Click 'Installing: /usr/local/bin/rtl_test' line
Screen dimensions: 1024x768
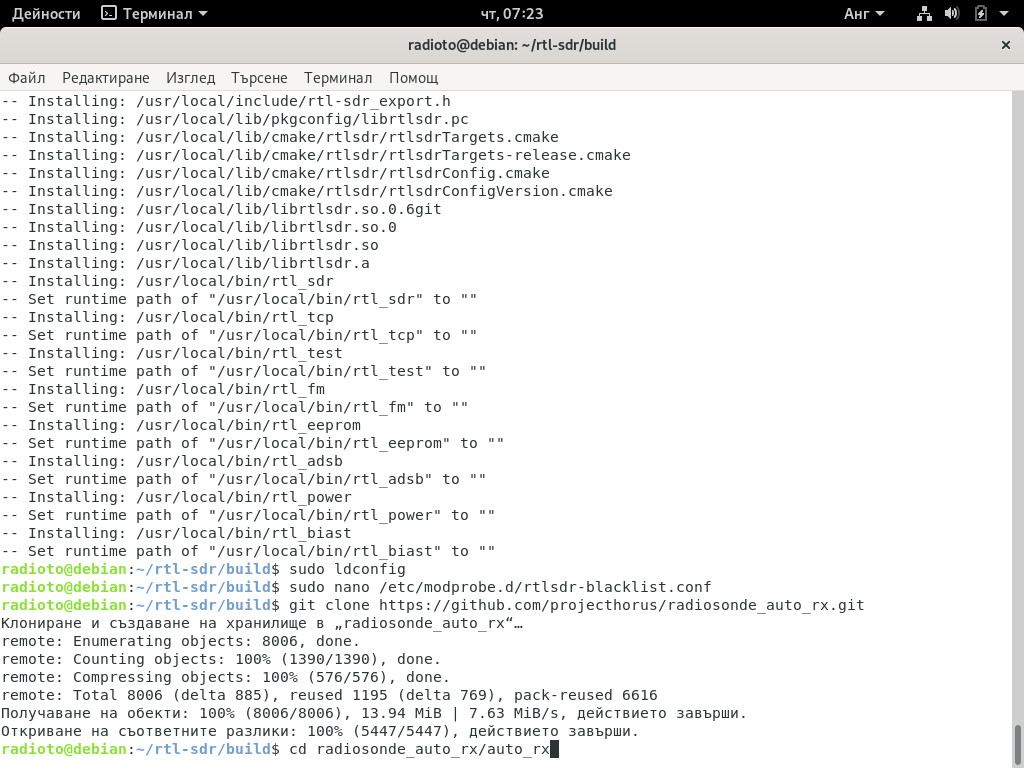click(172, 353)
